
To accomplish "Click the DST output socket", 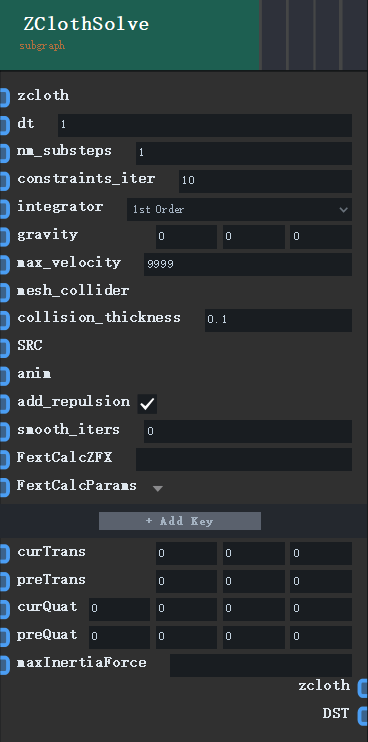I will [x=363, y=715].
